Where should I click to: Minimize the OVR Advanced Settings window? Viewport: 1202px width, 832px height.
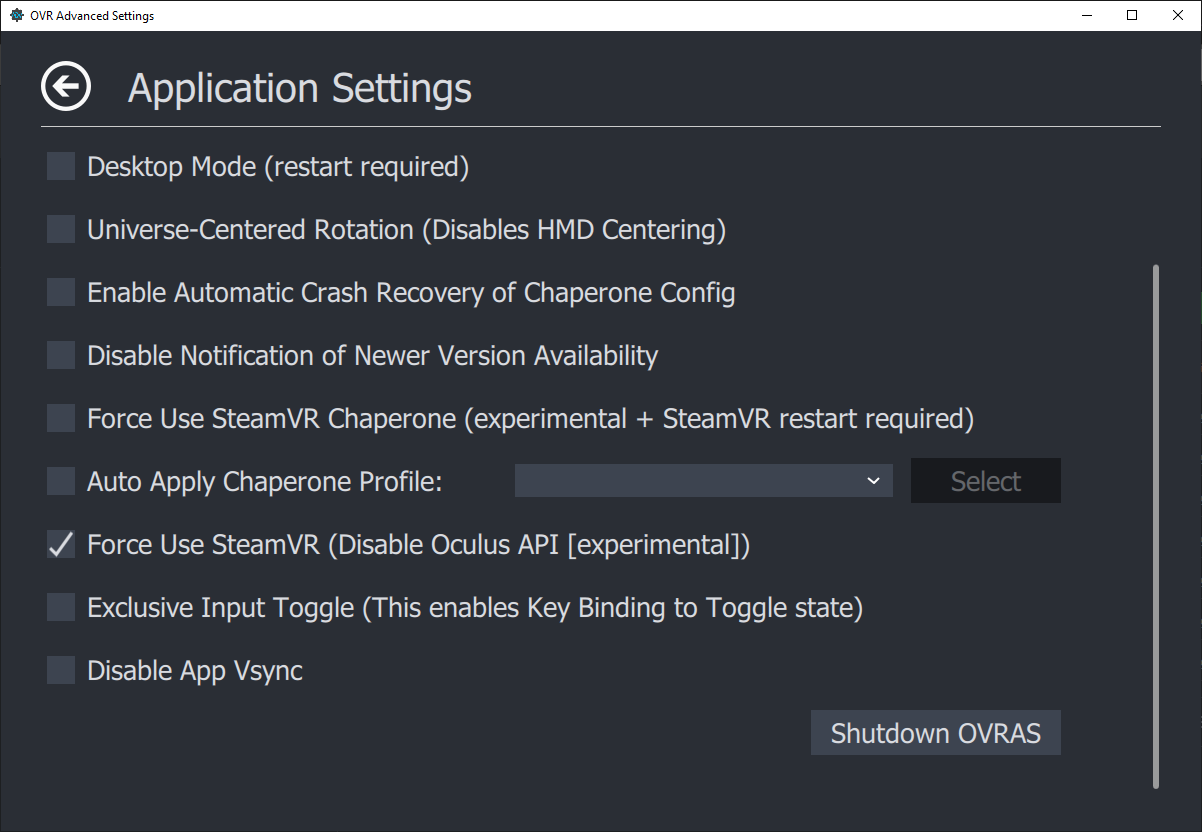[1086, 16]
